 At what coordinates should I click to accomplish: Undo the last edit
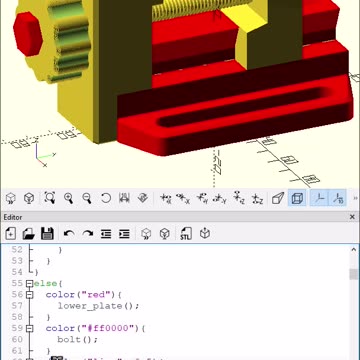[x=69, y=234]
